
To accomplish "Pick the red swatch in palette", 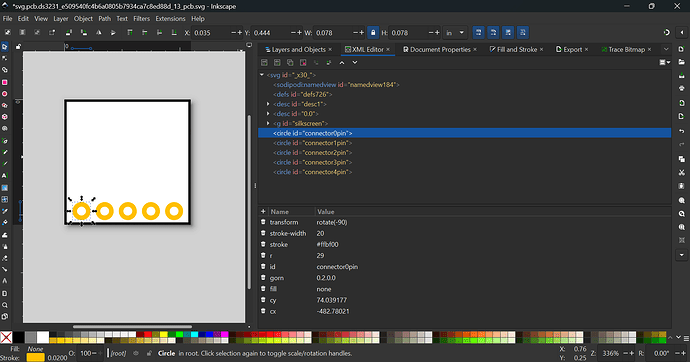I will 148,335.
